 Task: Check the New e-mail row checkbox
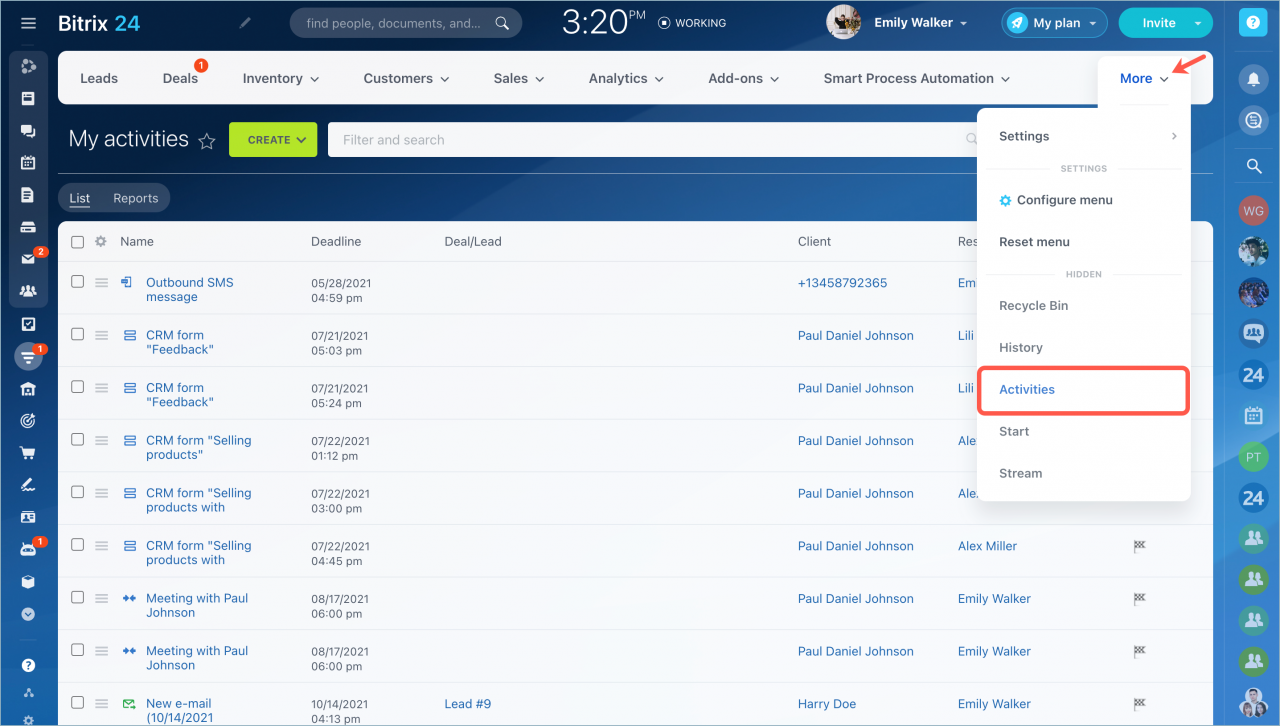point(77,702)
